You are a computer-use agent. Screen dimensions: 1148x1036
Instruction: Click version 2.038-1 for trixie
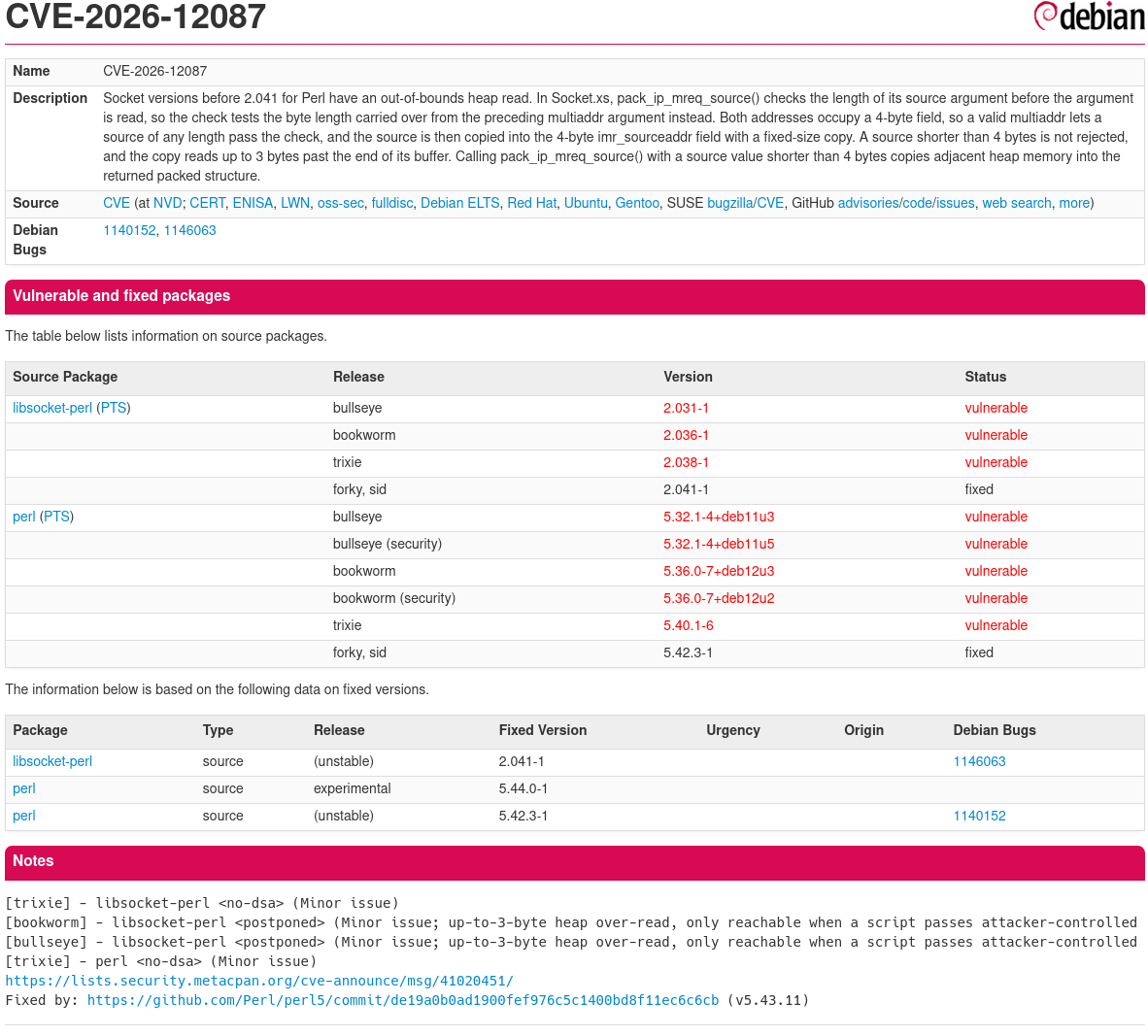[x=686, y=462]
